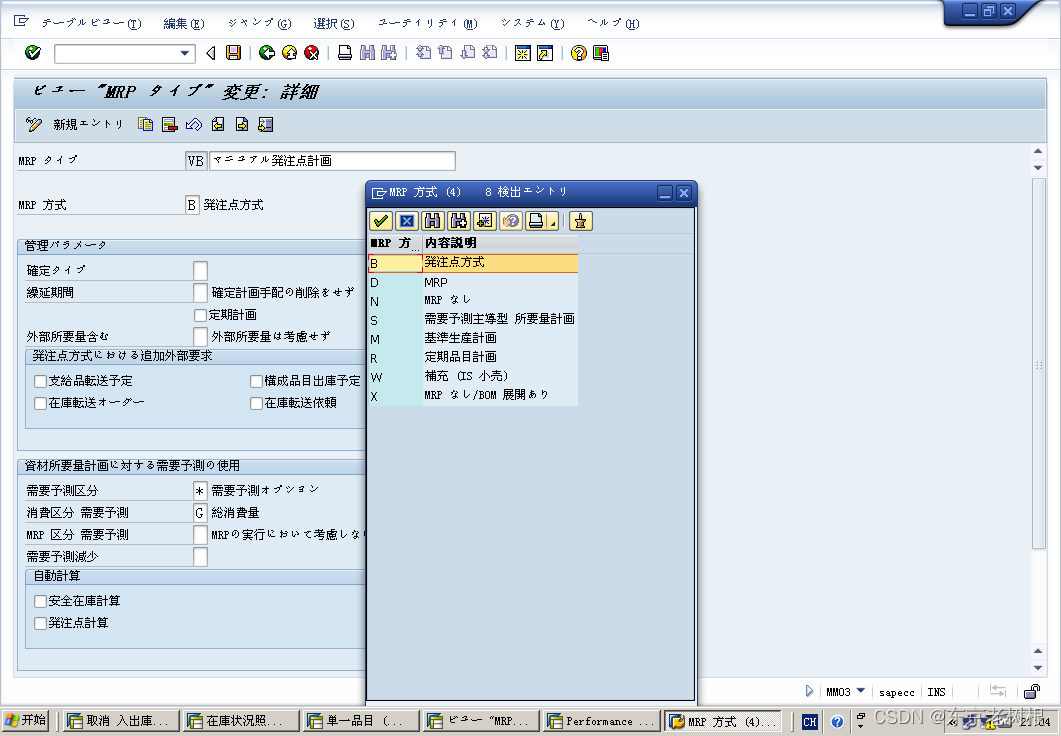
Task: Click the MRP タイプ description input field
Action: [332, 161]
